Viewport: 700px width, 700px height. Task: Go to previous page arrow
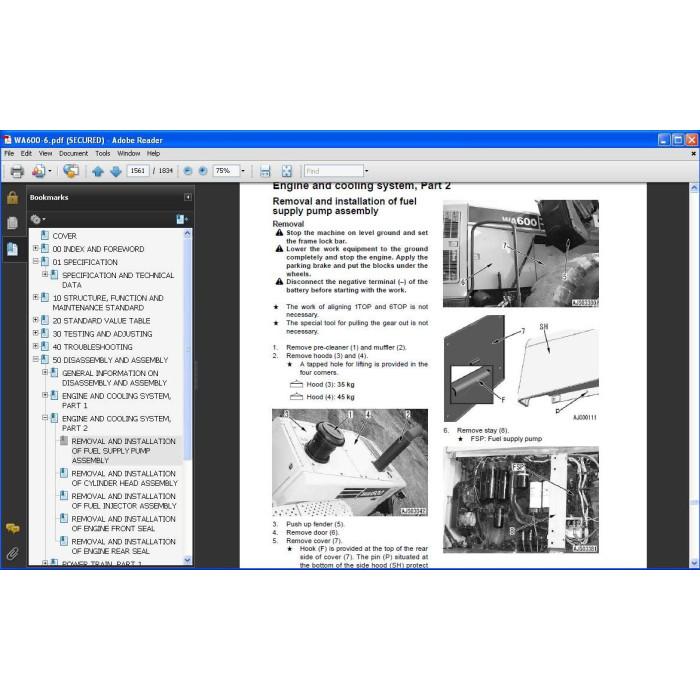[x=98, y=171]
